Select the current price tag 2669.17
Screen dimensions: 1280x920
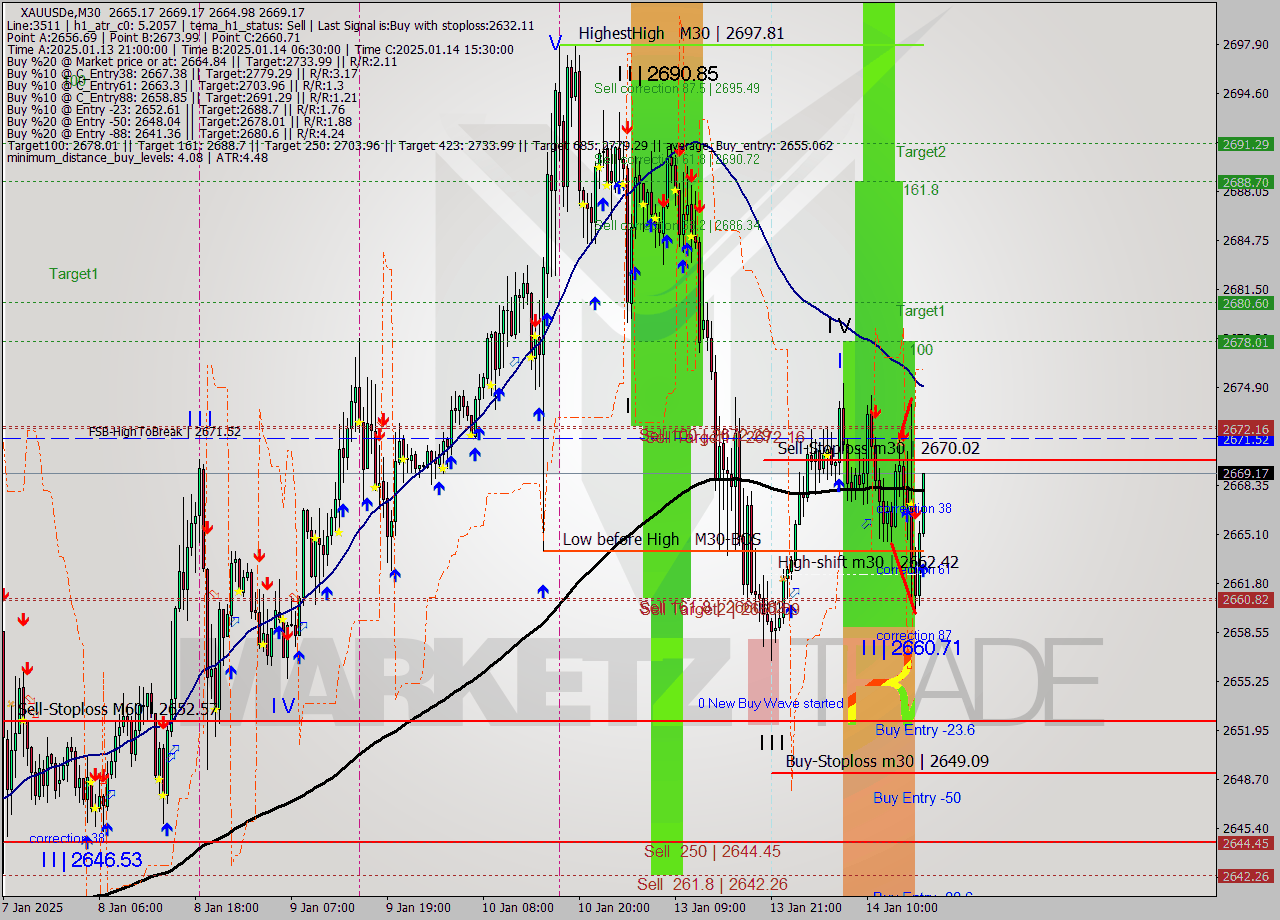1246,473
